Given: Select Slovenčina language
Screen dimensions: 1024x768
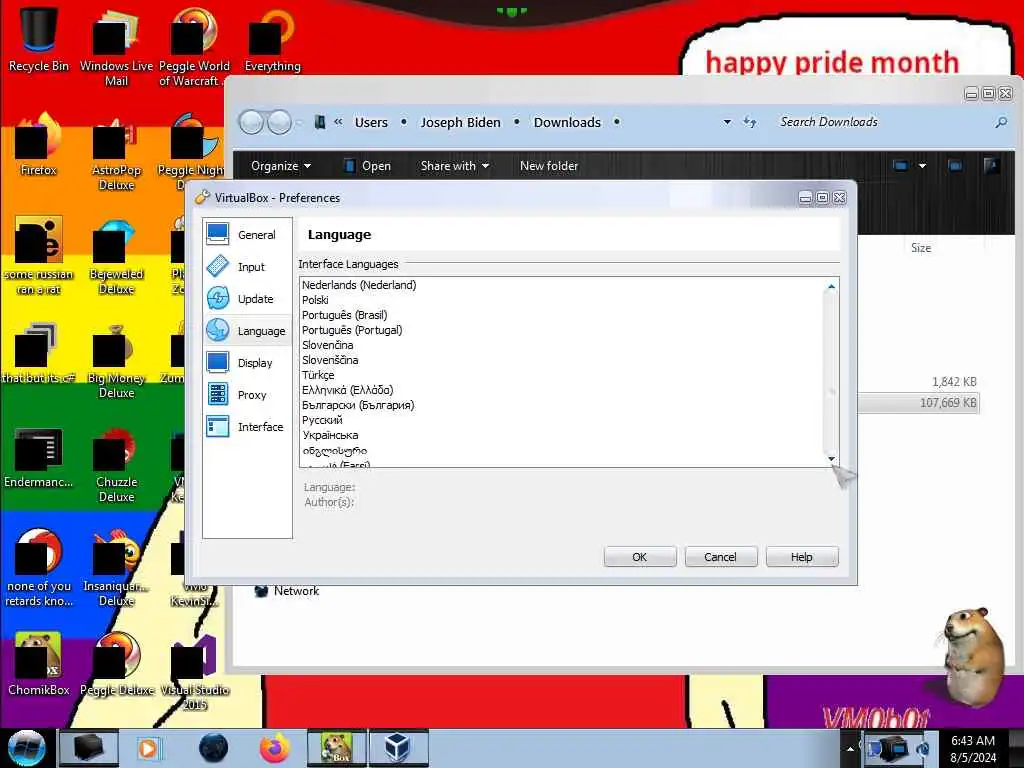Looking at the screenshot, I should [x=327, y=345].
